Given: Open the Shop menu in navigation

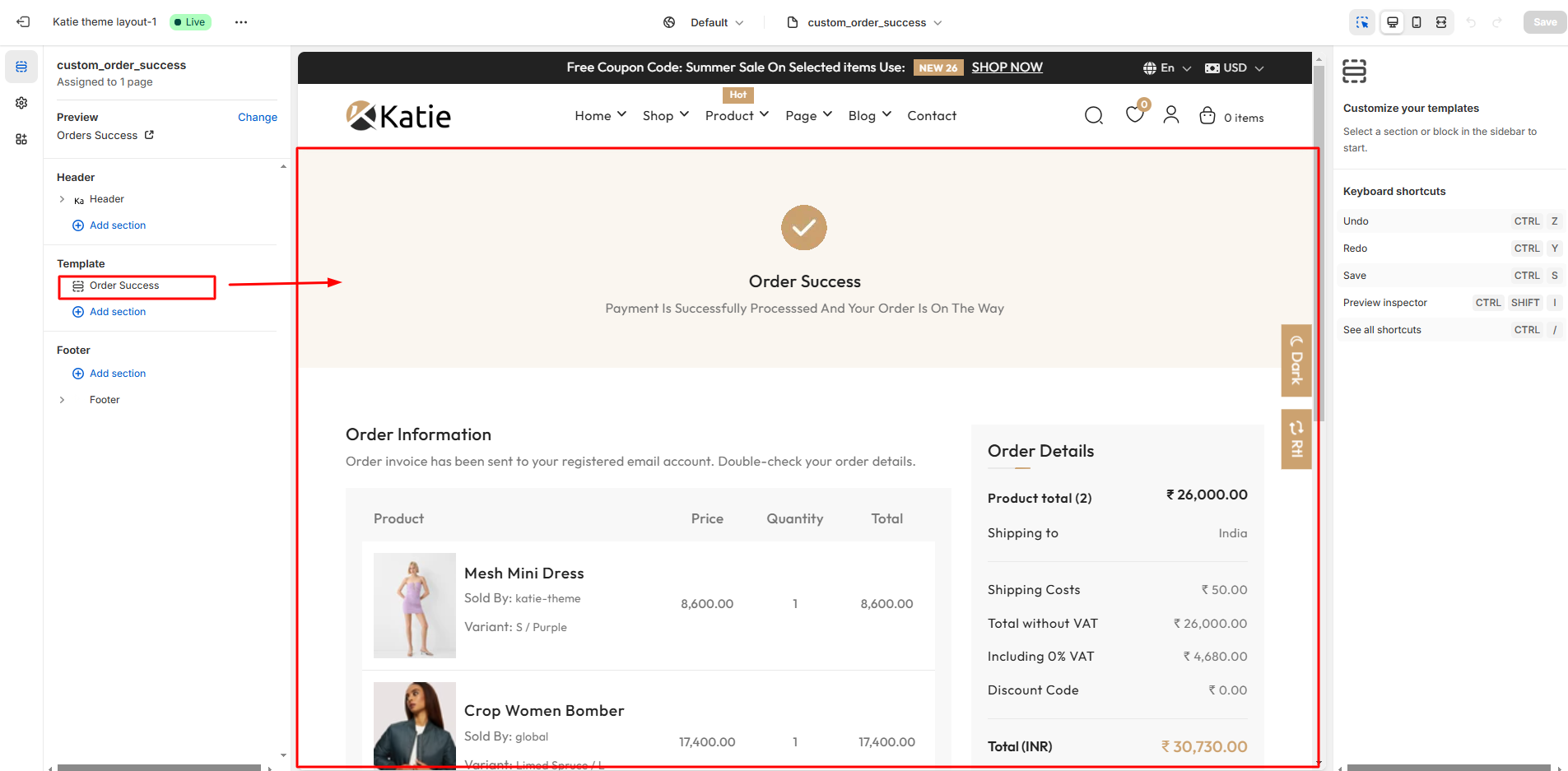Looking at the screenshot, I should coord(665,116).
